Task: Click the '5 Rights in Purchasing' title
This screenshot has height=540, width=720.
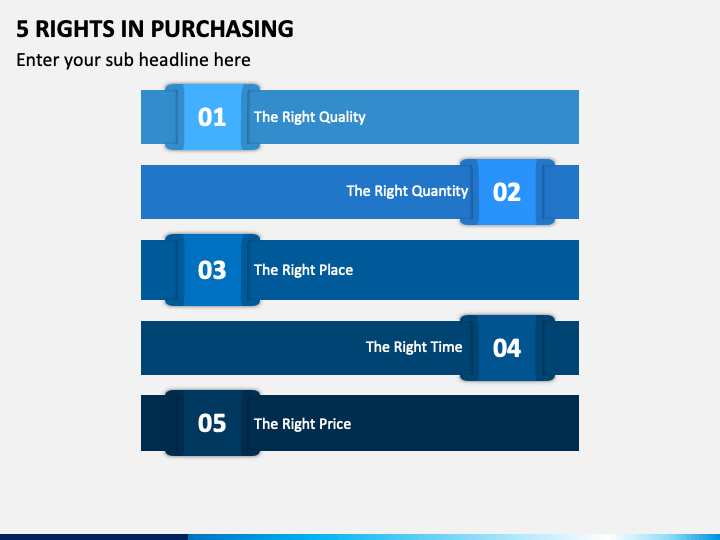Action: (x=155, y=29)
